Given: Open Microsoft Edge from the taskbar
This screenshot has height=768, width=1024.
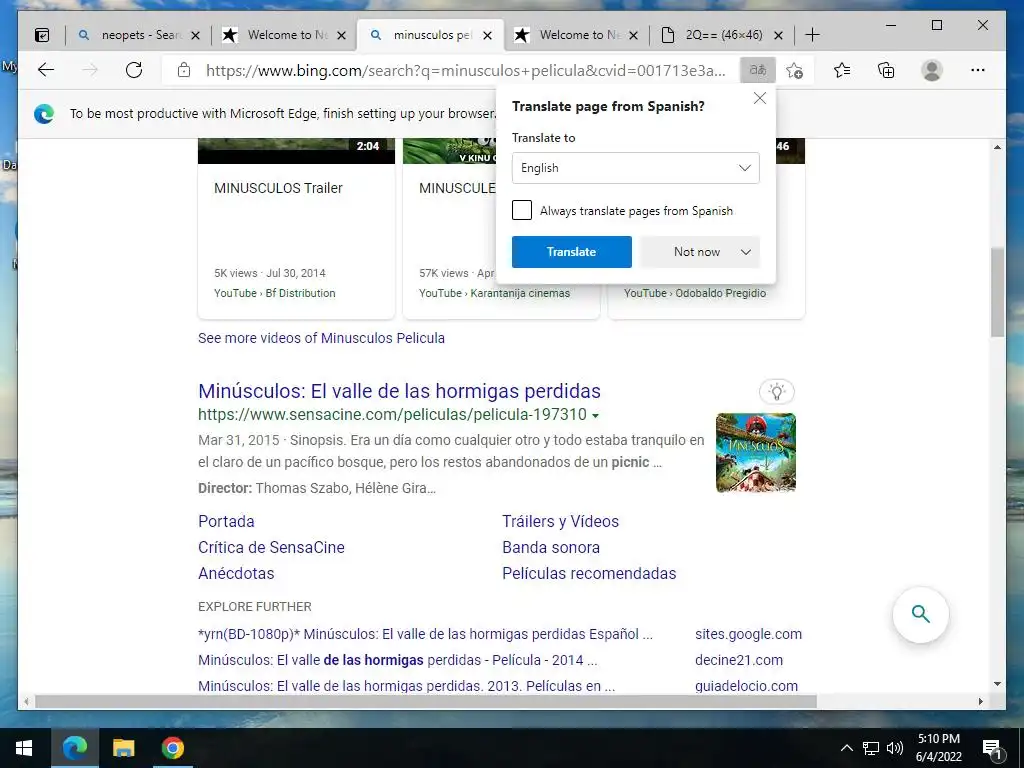Looking at the screenshot, I should pyautogui.click(x=74, y=748).
